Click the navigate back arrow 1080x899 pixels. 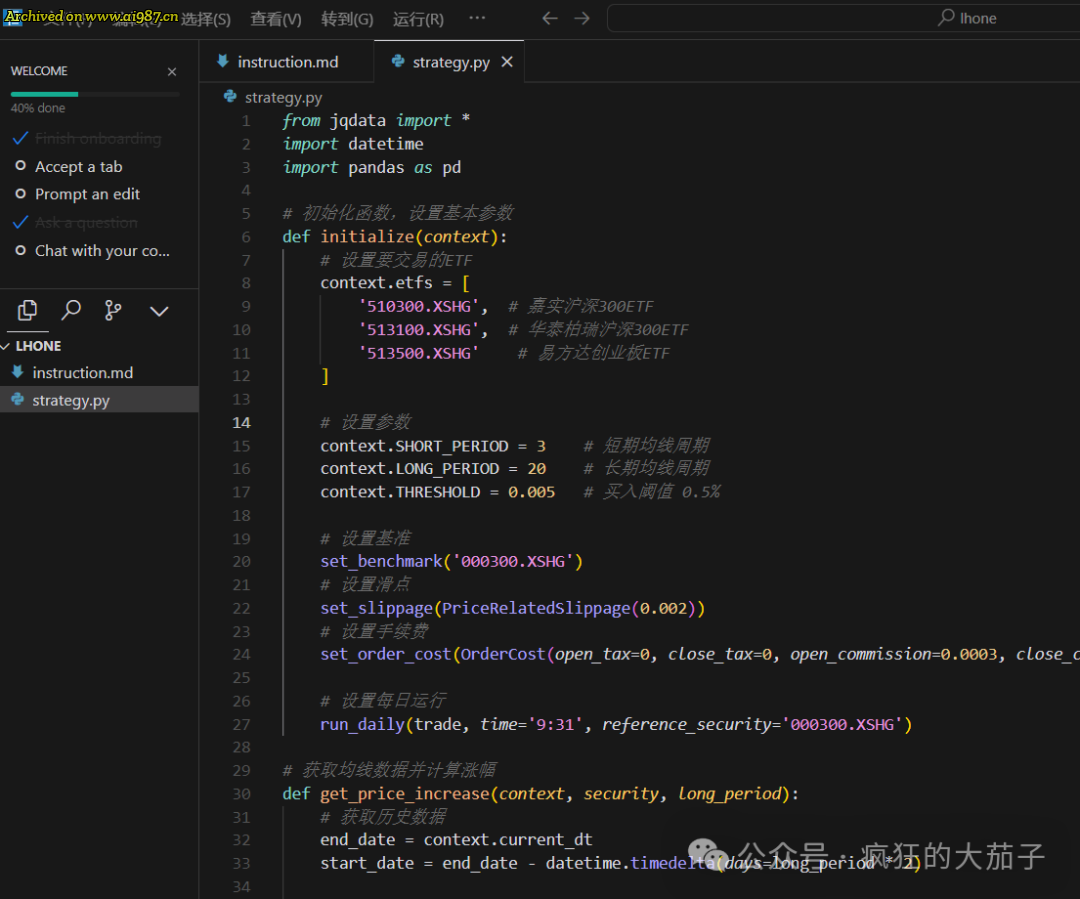[x=549, y=18]
